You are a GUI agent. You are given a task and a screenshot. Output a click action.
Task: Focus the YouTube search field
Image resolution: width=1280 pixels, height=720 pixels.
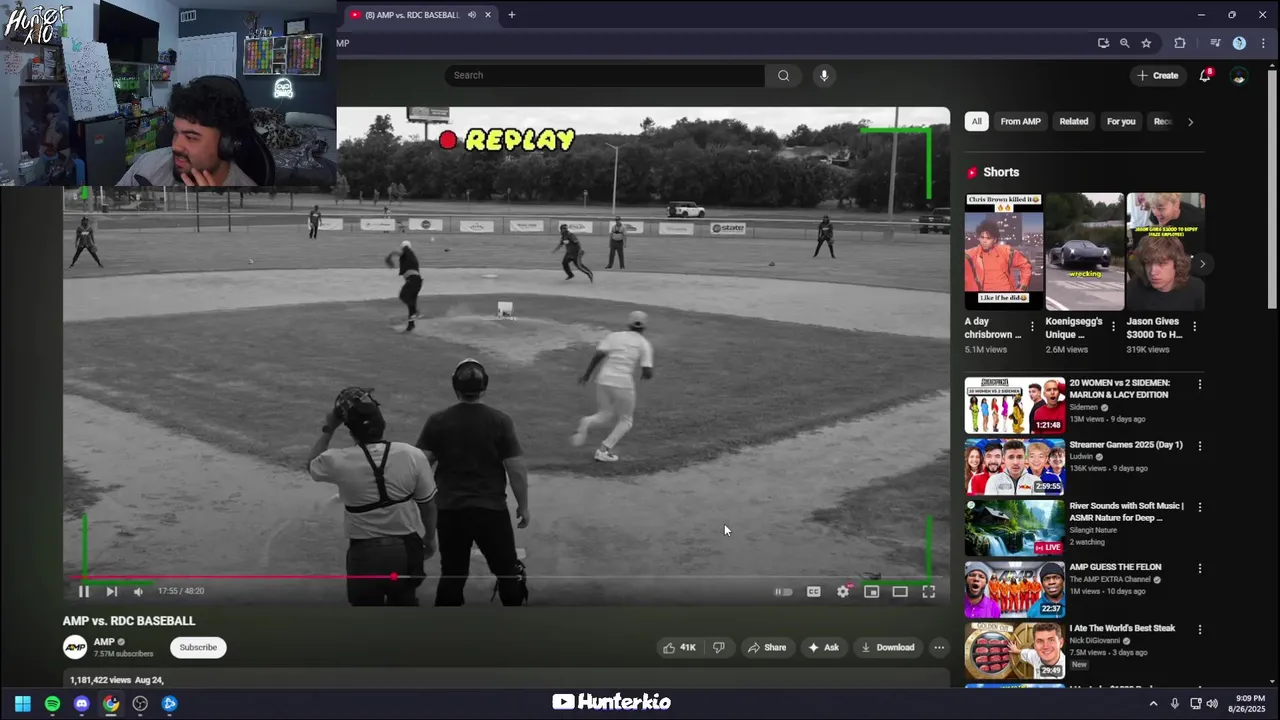[x=604, y=75]
